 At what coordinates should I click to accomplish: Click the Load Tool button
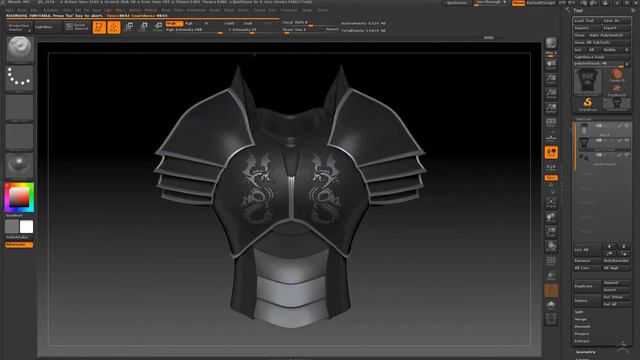point(587,20)
